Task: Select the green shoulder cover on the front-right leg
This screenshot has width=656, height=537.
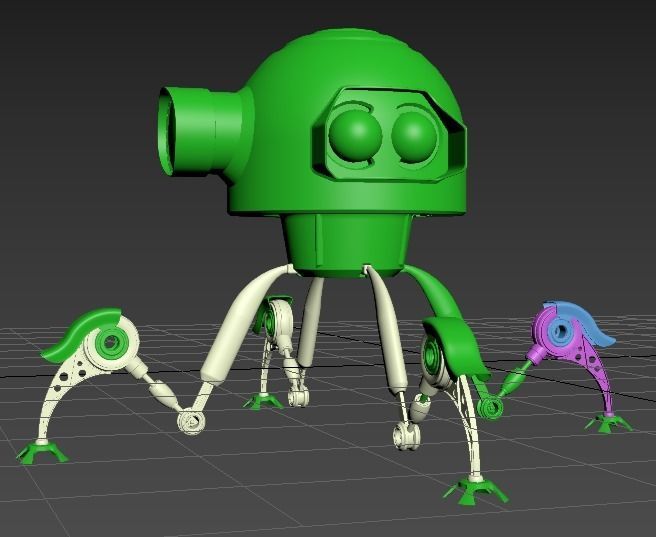Action: click(456, 346)
